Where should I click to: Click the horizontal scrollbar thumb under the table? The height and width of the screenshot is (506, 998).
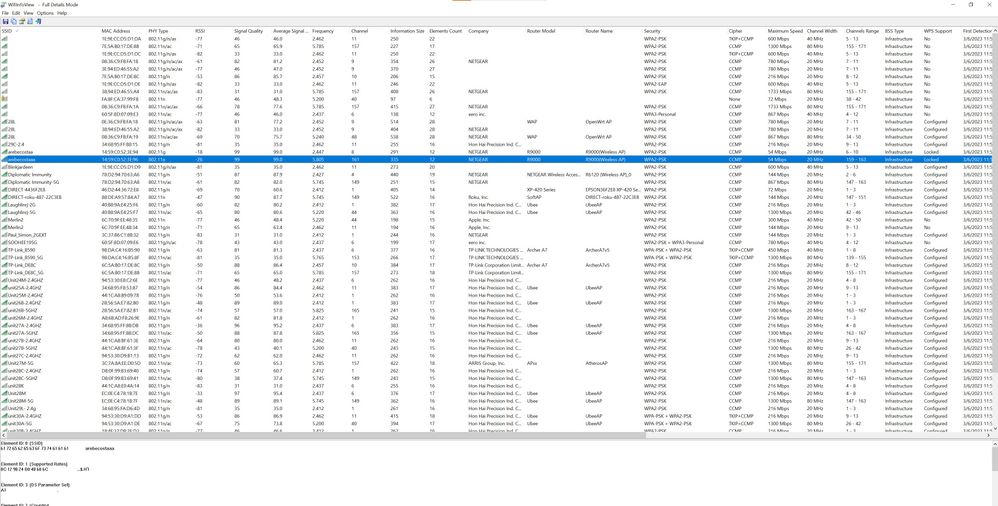click(325, 435)
